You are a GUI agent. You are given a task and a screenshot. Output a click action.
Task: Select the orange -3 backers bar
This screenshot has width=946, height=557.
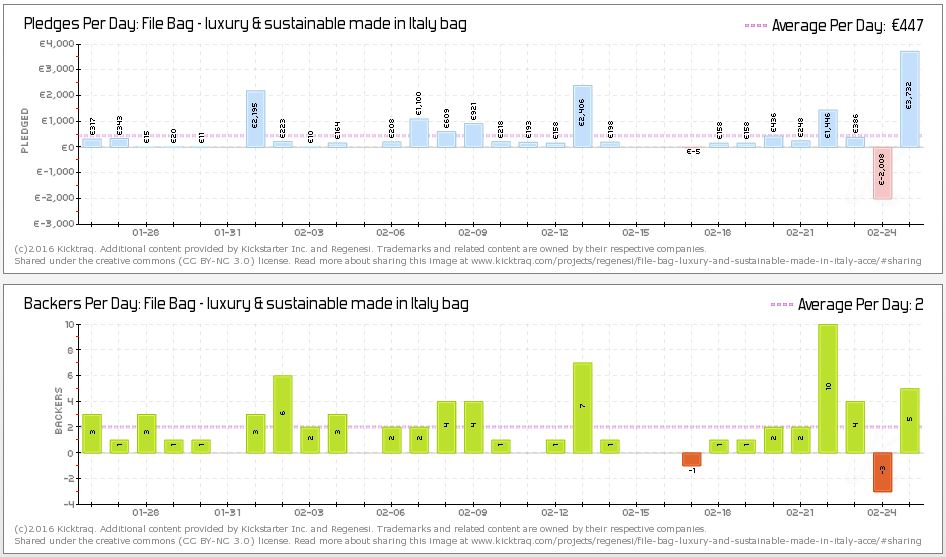882,473
